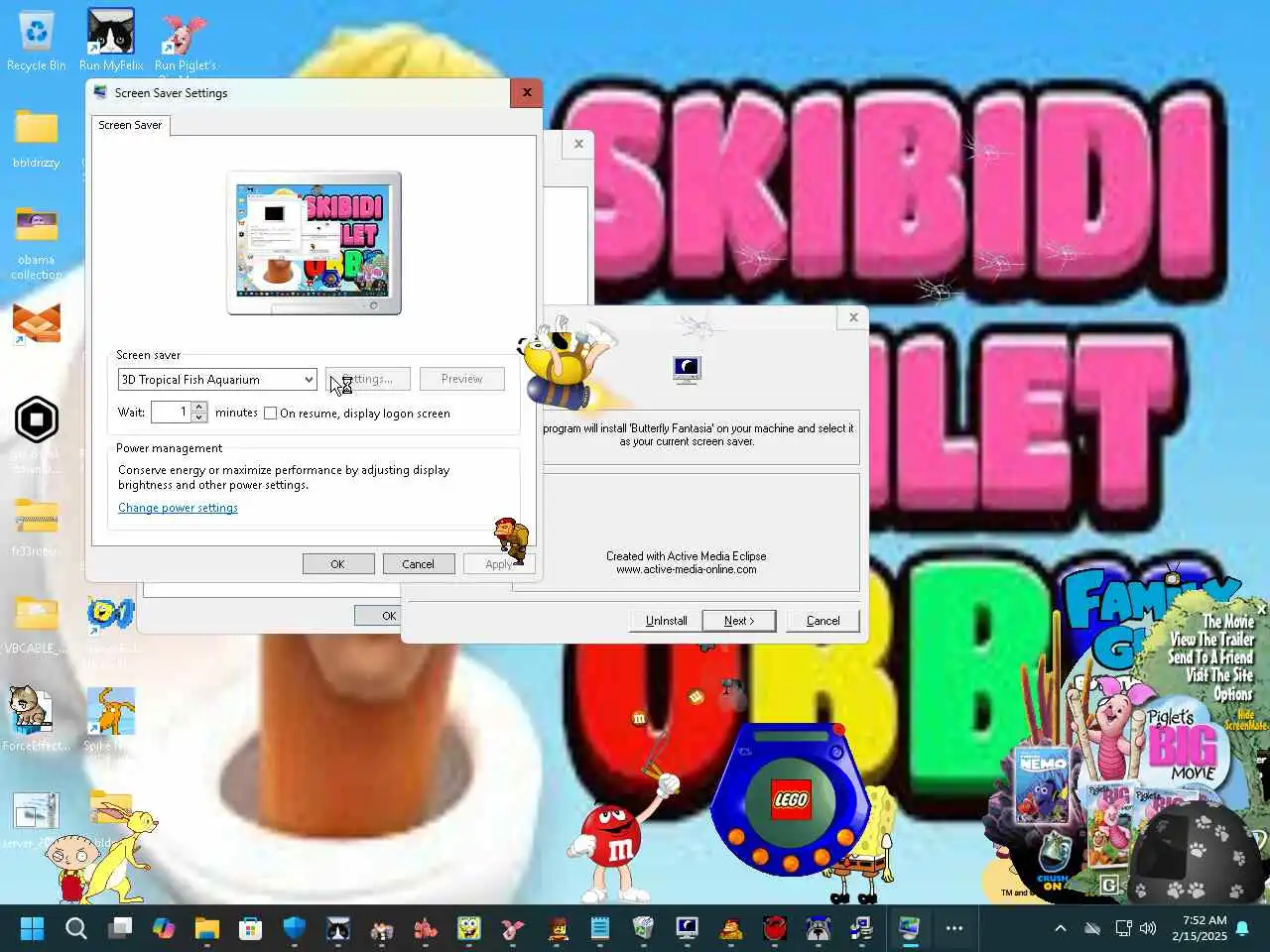Decrease the Wait minutes spinner
The width and height of the screenshot is (1270, 952).
199,417
